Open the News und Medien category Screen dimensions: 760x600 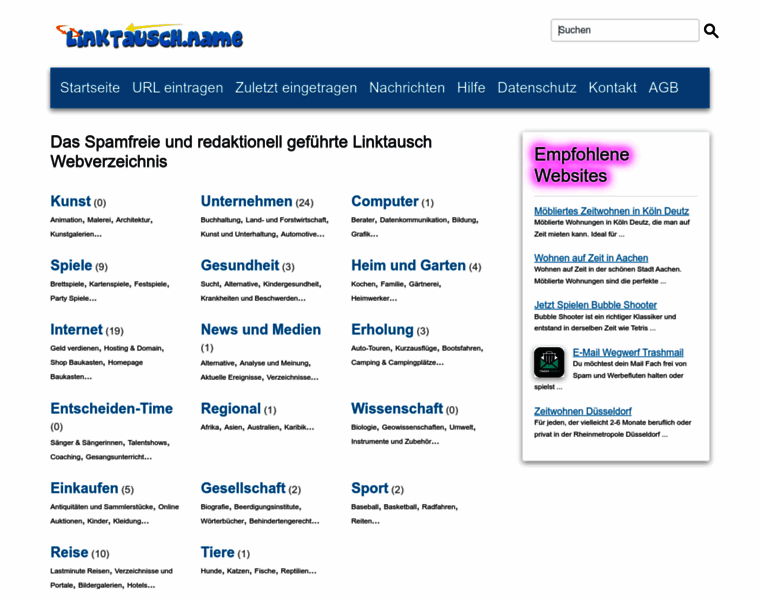coord(261,330)
